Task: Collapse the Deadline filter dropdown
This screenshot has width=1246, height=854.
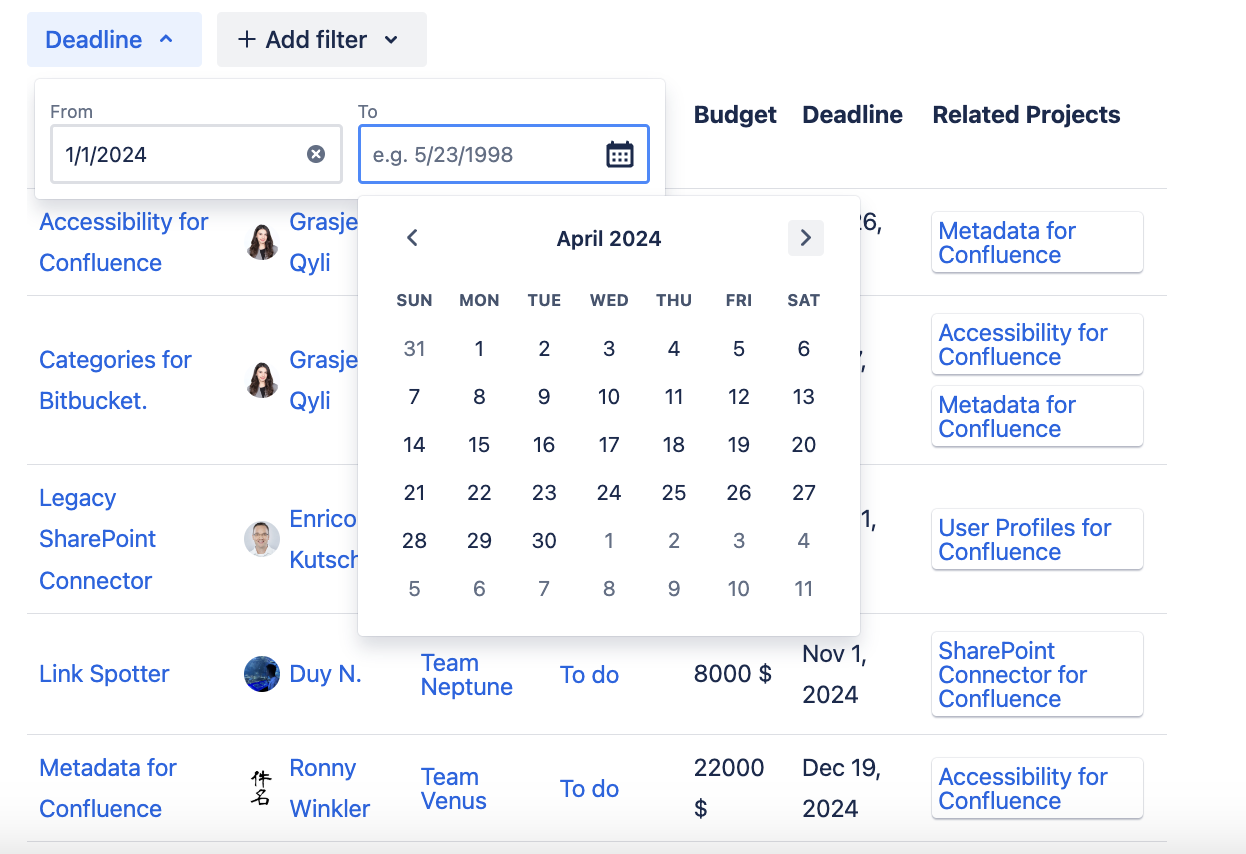Action: (x=113, y=40)
